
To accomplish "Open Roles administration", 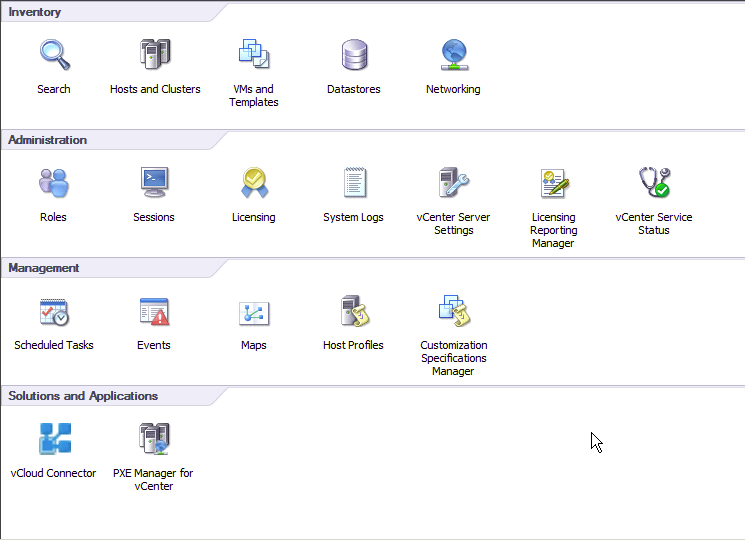I will coord(54,183).
